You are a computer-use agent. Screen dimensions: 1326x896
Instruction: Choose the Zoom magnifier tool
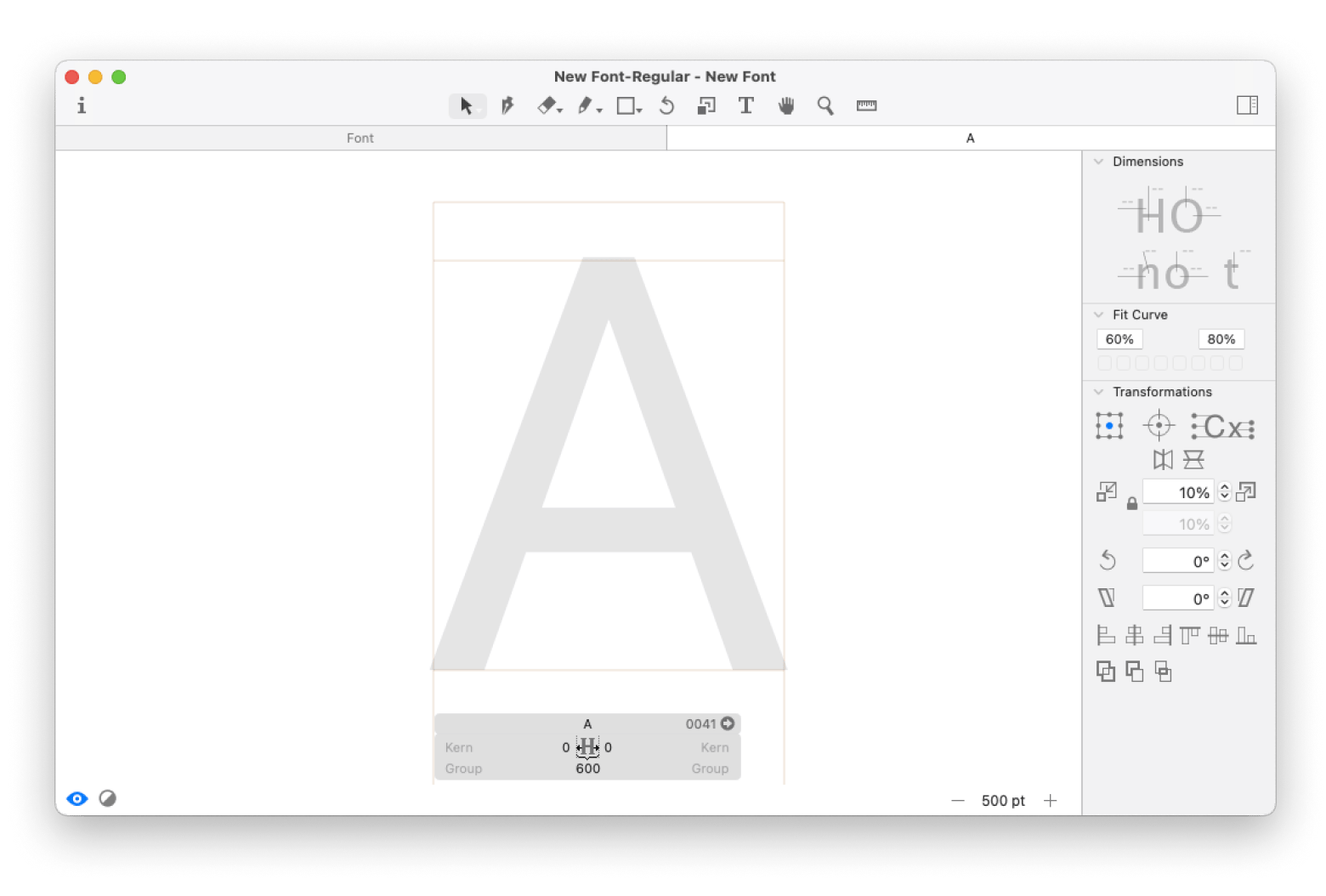point(825,105)
